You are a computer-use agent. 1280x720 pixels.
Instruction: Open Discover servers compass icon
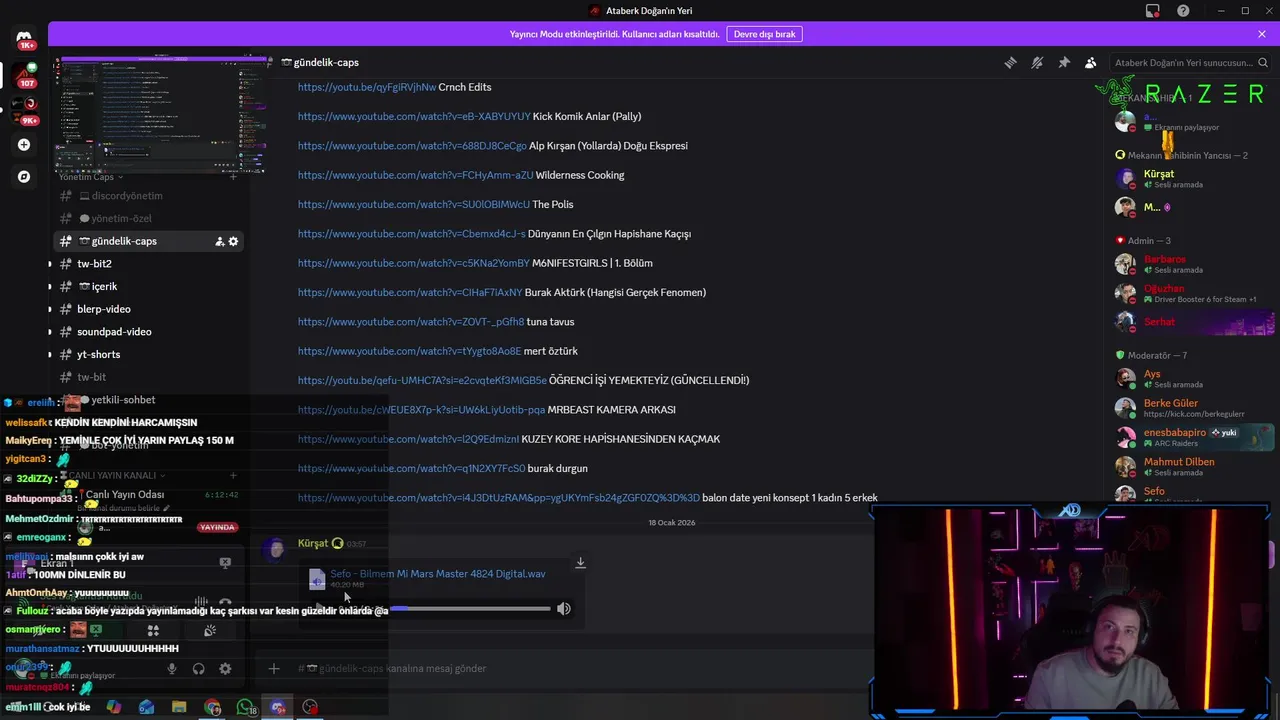click(x=24, y=177)
